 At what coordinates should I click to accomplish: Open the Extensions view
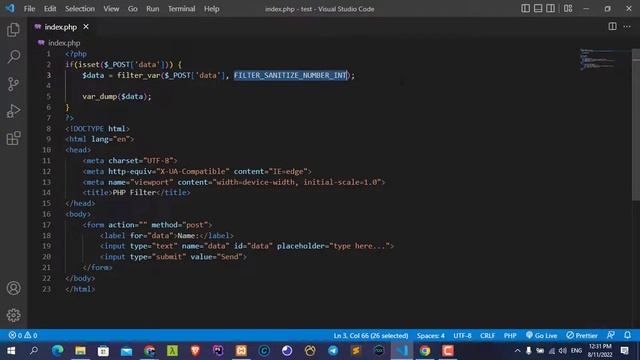tap(13, 138)
